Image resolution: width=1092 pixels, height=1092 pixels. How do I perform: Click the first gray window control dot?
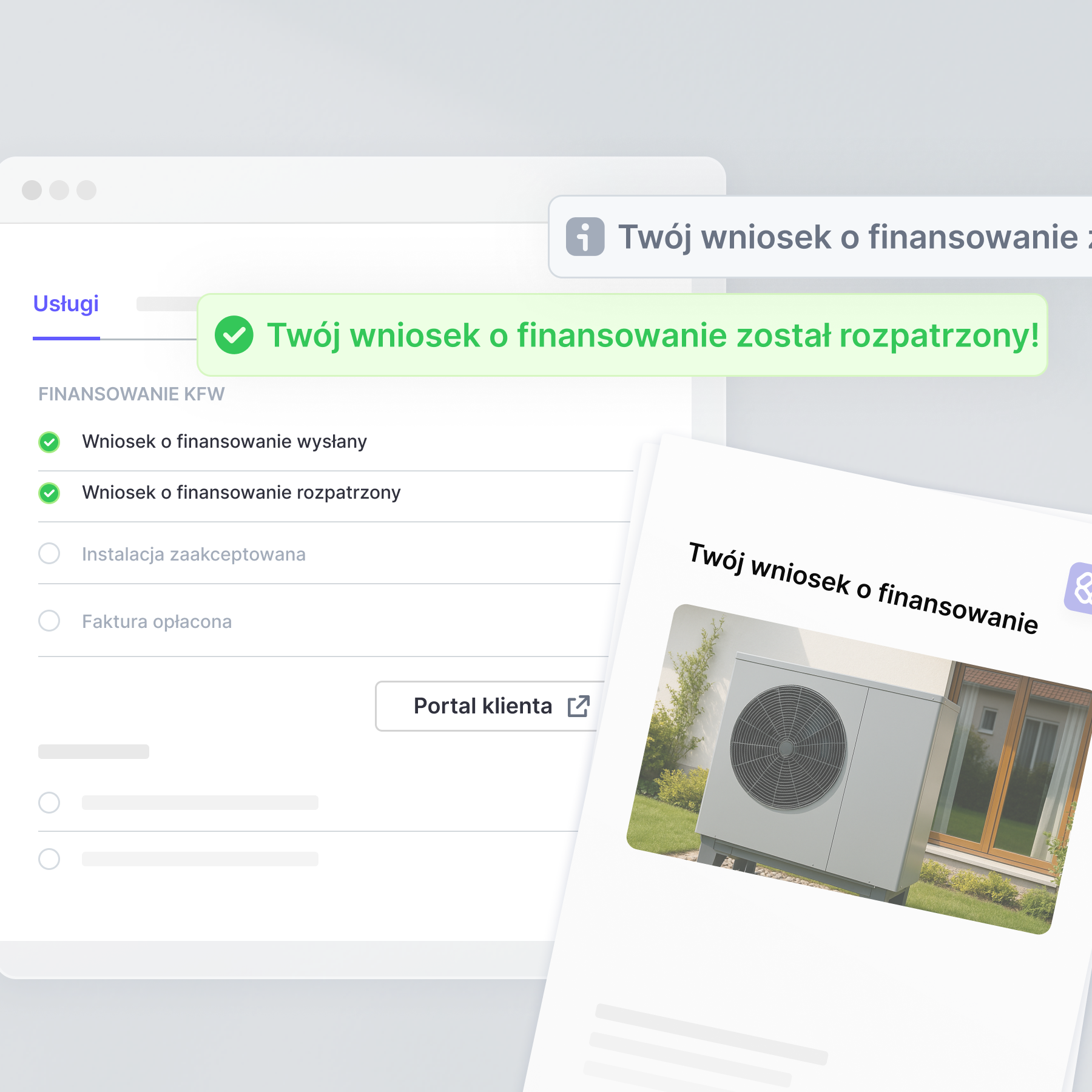(32, 190)
